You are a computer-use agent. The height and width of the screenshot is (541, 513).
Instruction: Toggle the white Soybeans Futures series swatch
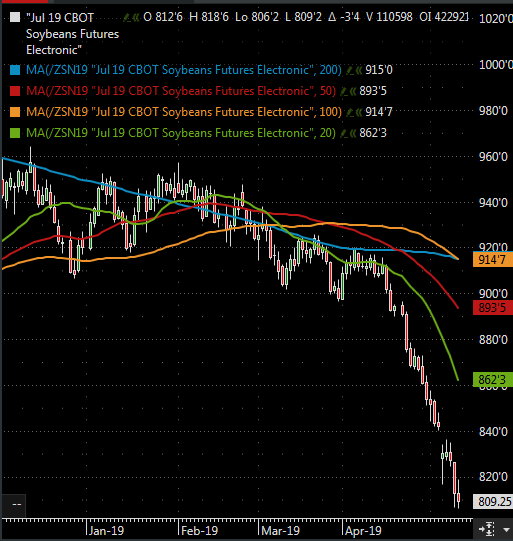tap(15, 17)
